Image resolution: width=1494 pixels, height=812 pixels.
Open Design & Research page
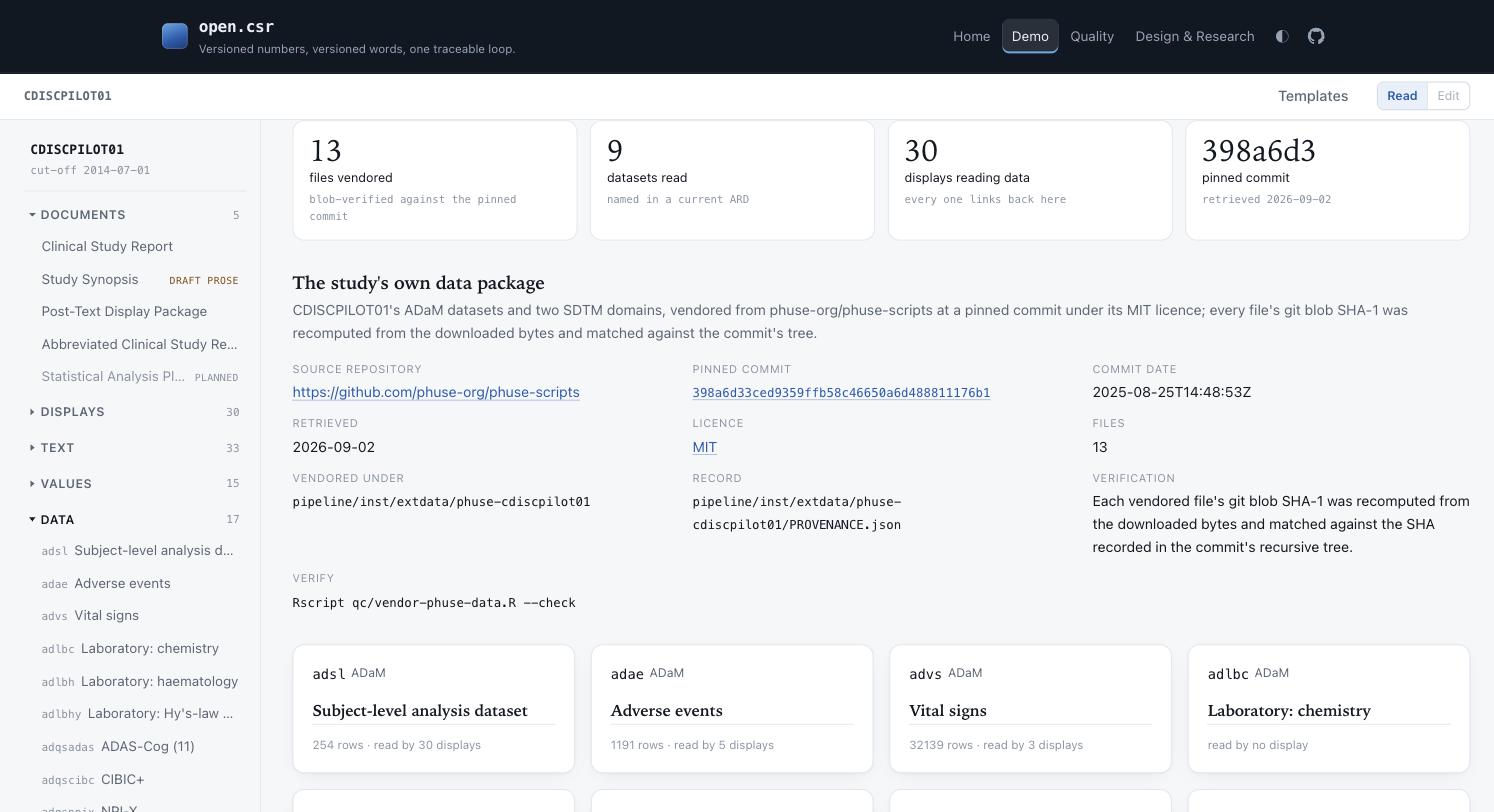click(1194, 36)
